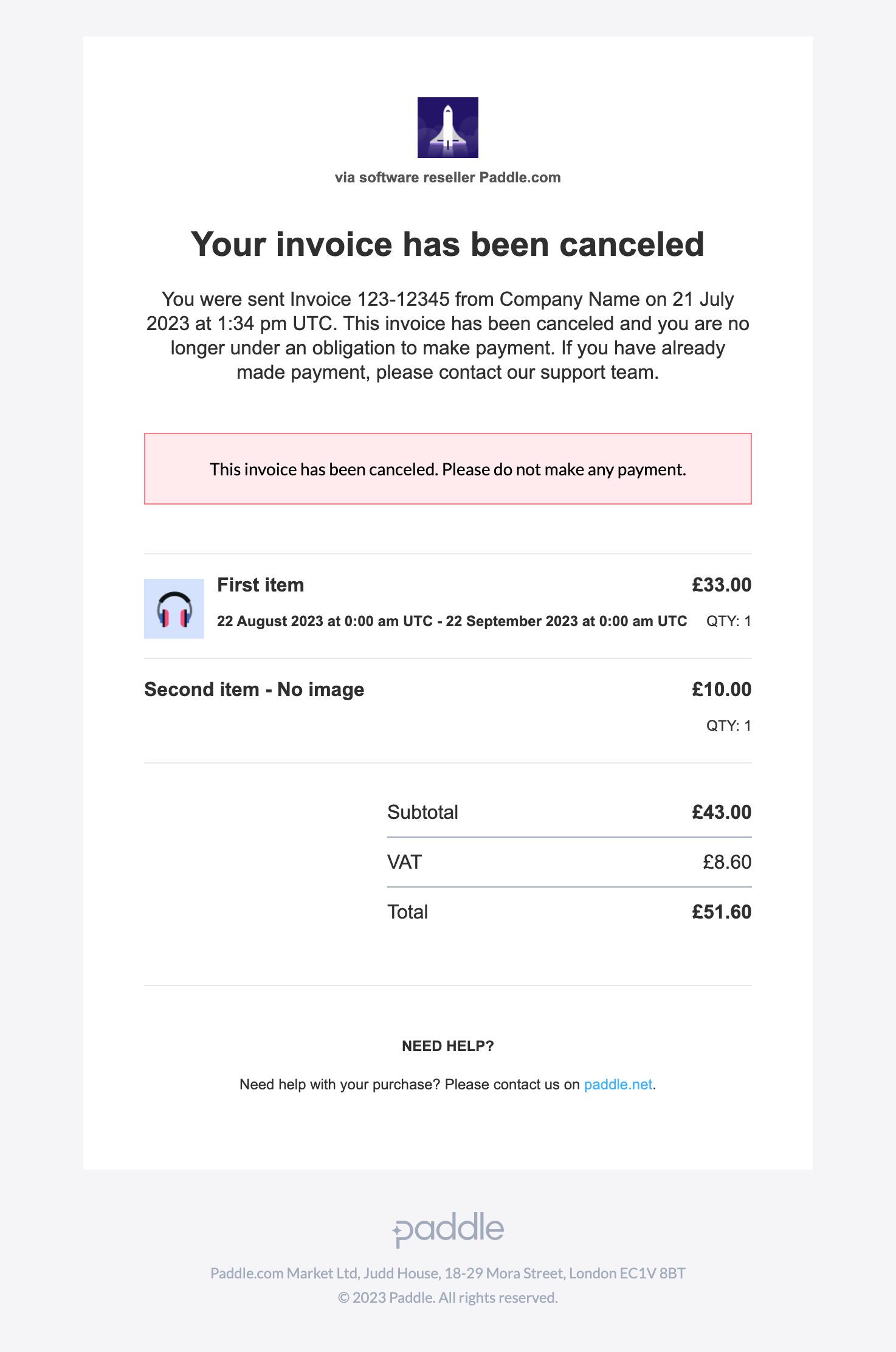The height and width of the screenshot is (1352, 896).
Task: Click the Invoice 123-12345 description paragraph
Action: point(448,336)
